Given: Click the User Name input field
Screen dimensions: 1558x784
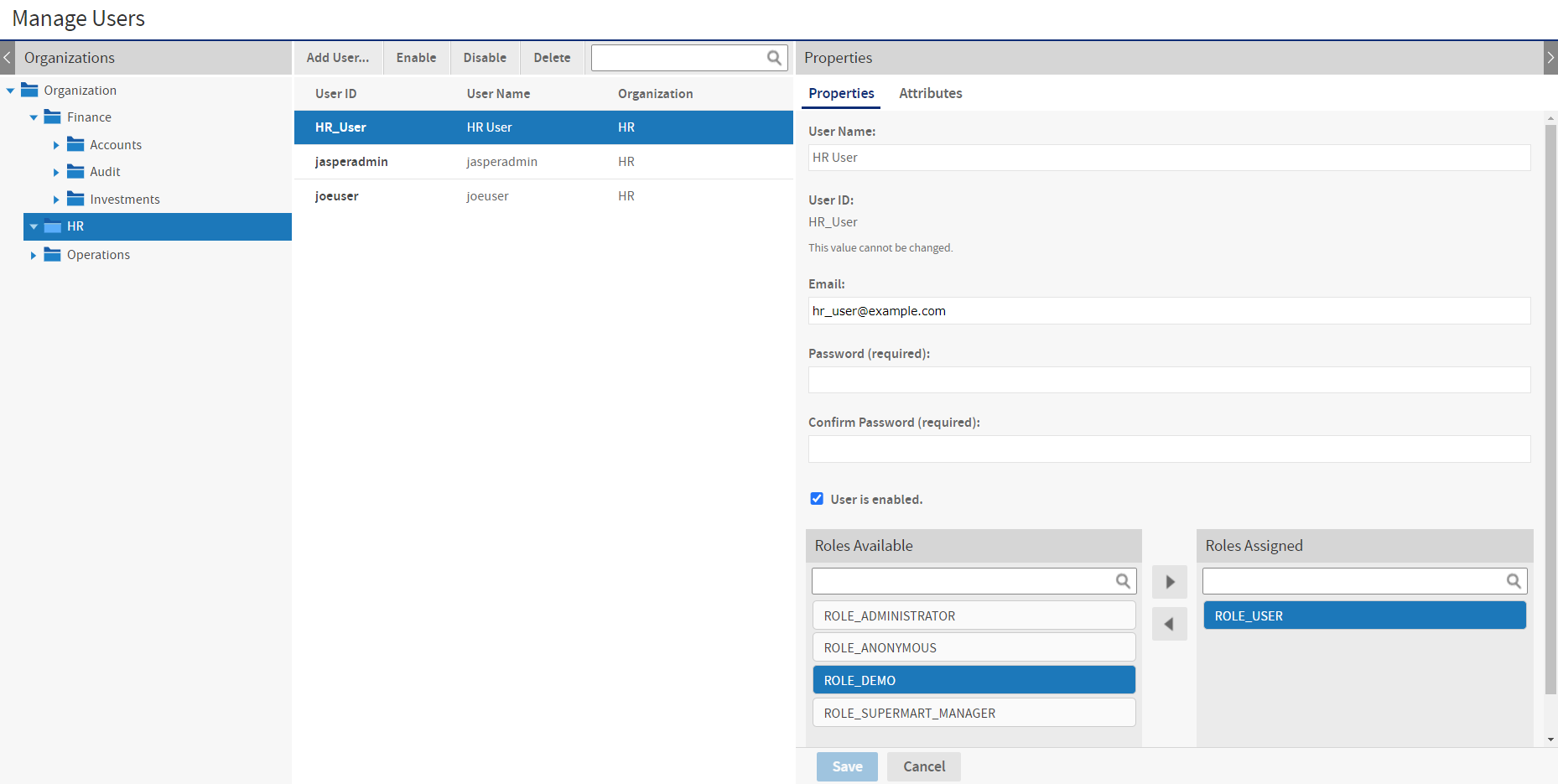Looking at the screenshot, I should 1169,158.
